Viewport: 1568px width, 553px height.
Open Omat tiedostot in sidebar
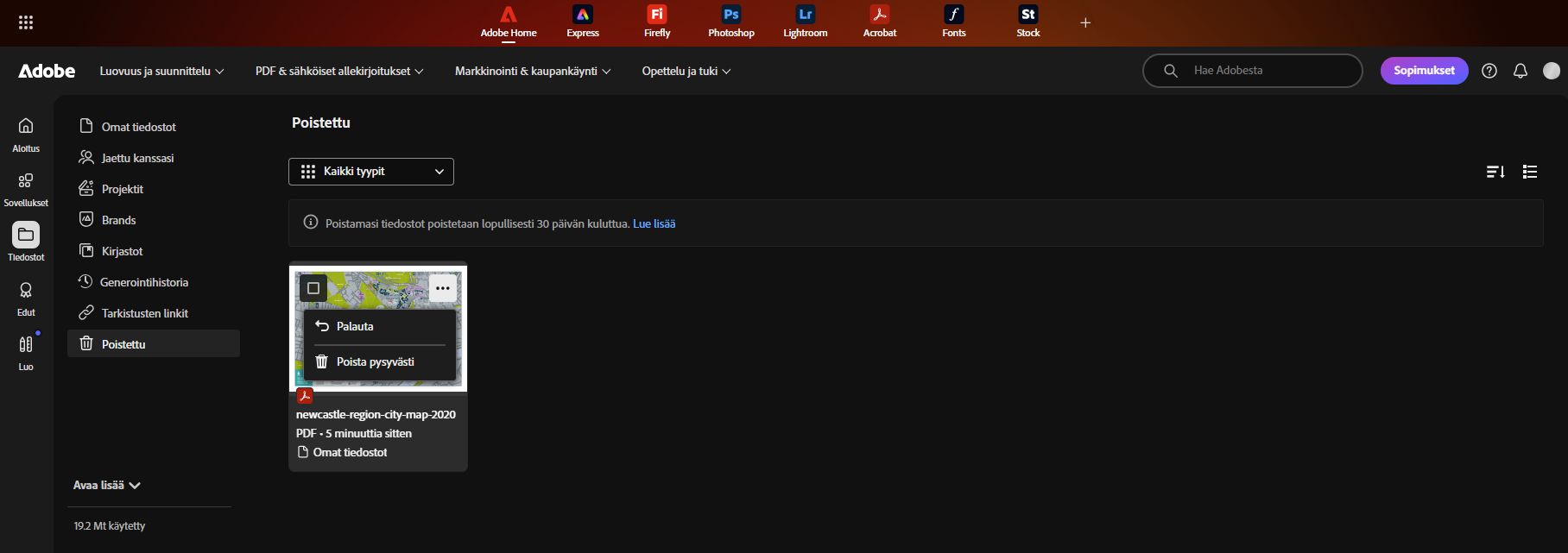(154, 127)
